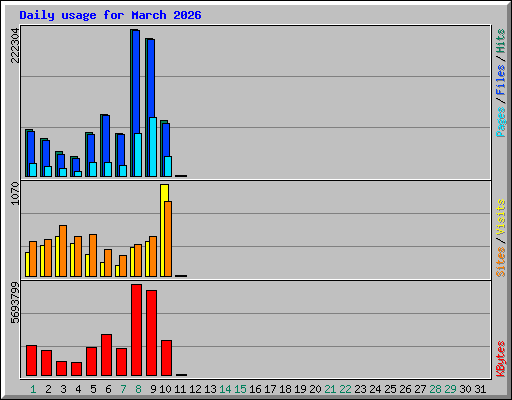Click the cyan pages bar for day 8
The width and height of the screenshot is (512, 400).
tap(138, 155)
